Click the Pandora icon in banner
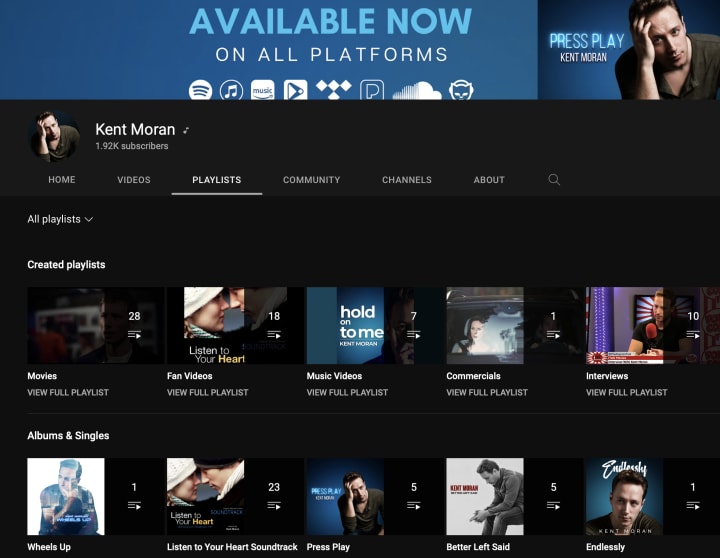Image resolution: width=720 pixels, height=558 pixels. pyautogui.click(x=372, y=90)
